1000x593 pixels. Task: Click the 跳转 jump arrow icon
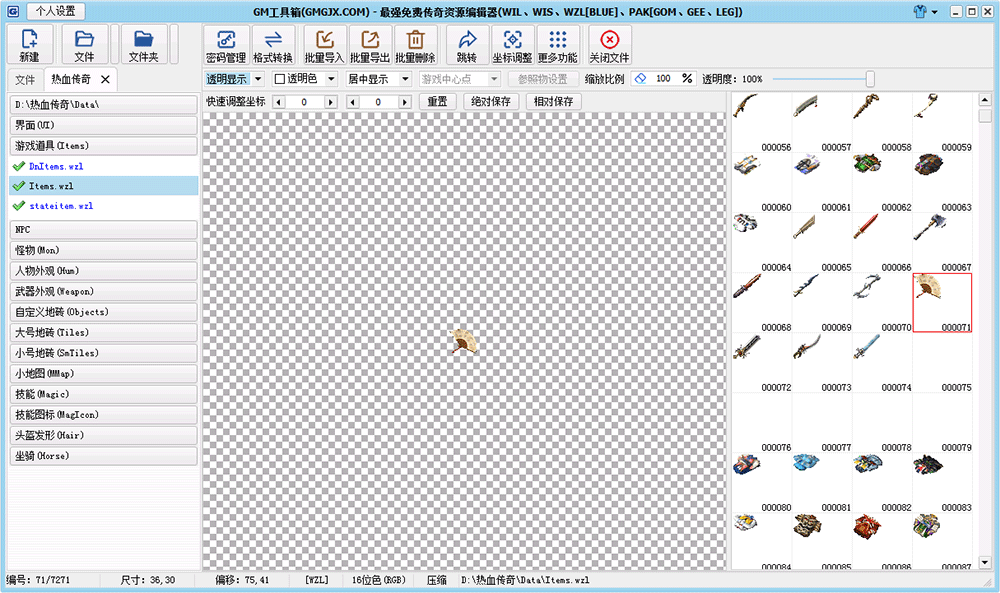[467, 45]
